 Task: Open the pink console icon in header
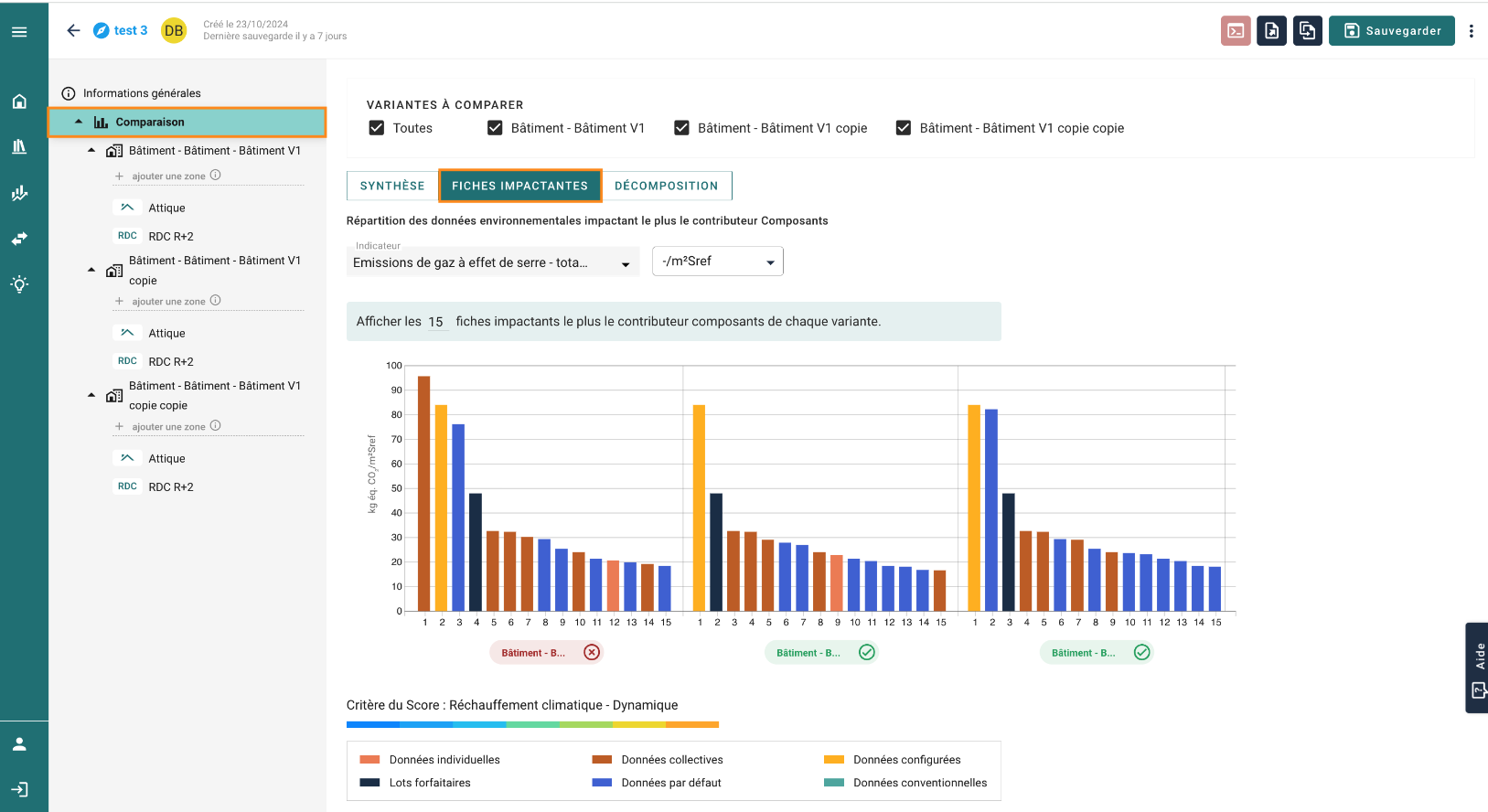pyautogui.click(x=1236, y=31)
